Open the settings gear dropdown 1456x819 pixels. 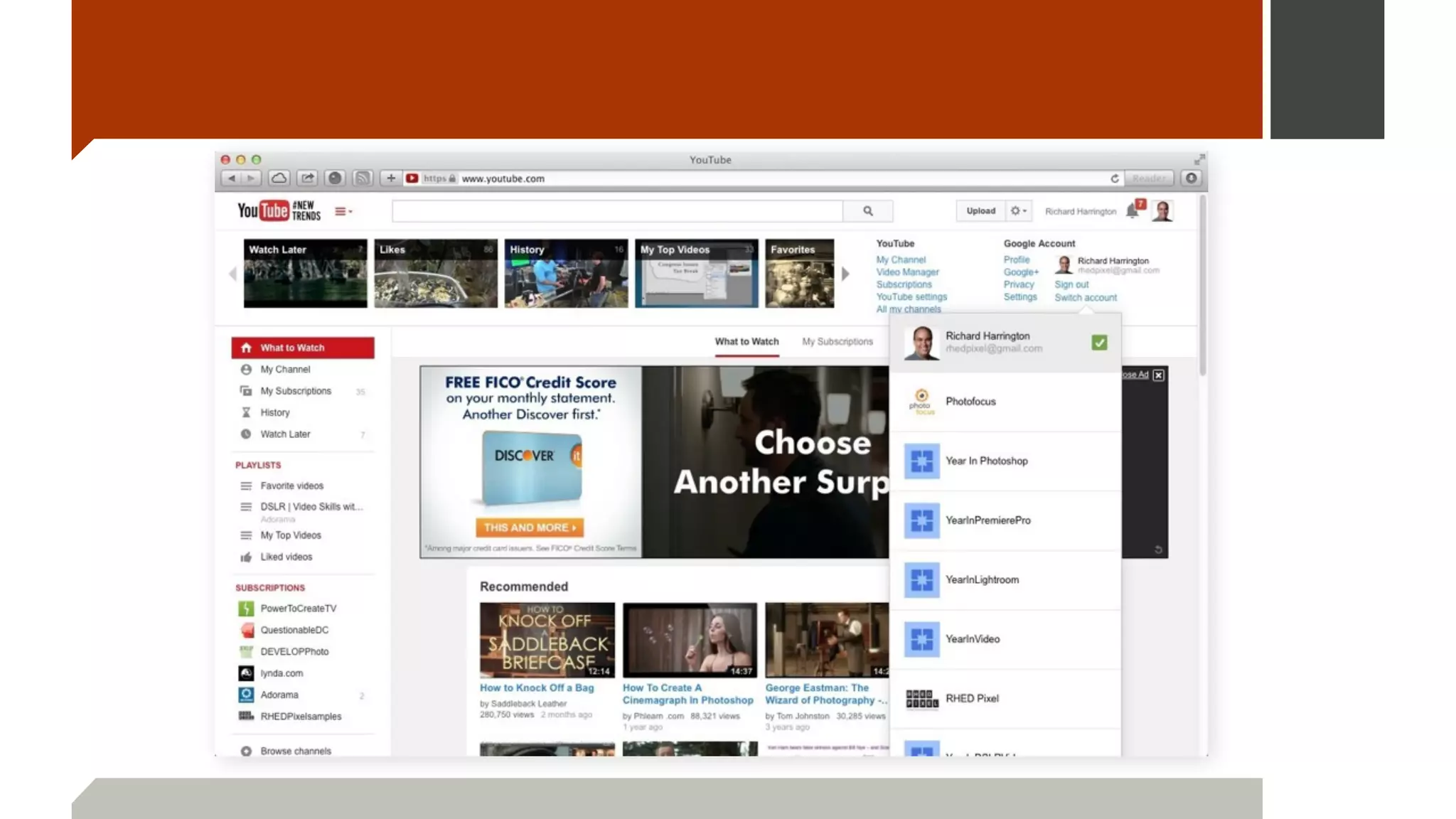point(1018,211)
